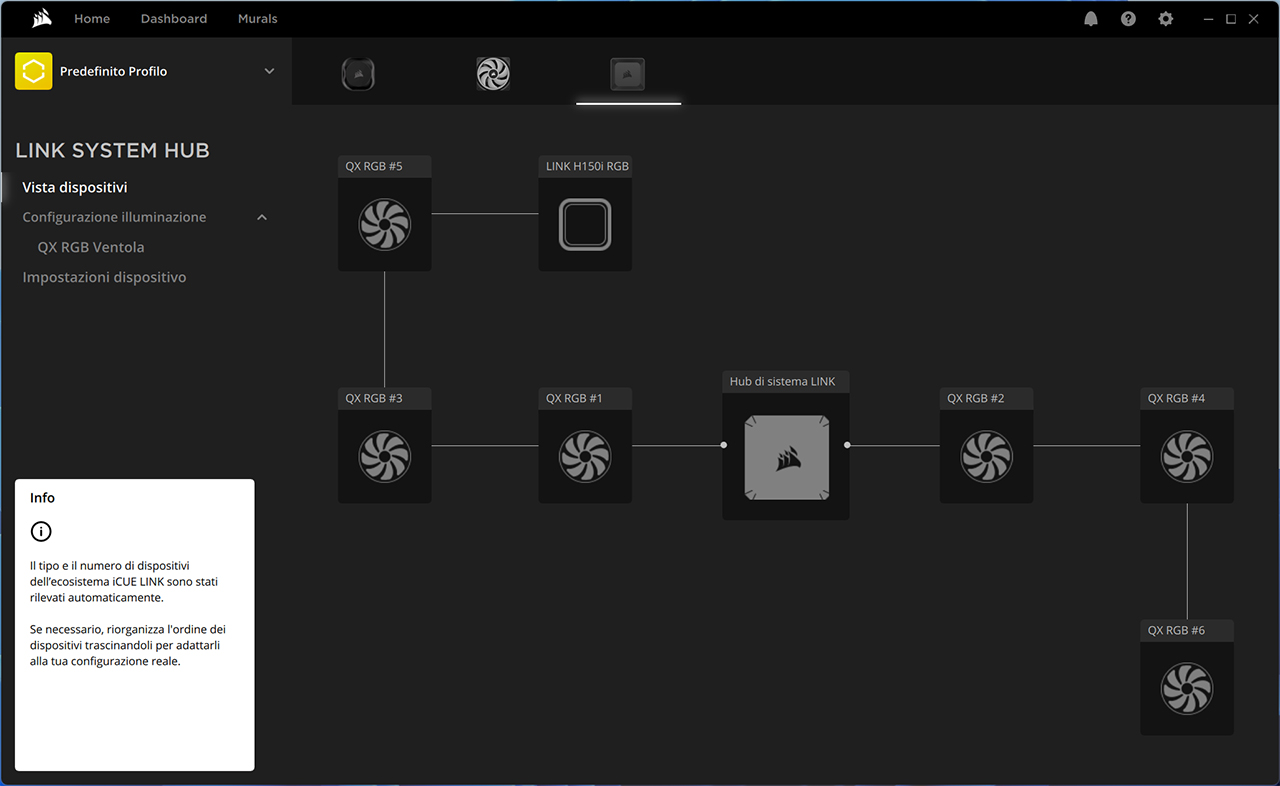Image resolution: width=1280 pixels, height=786 pixels.
Task: Open iCUE settings gear
Action: click(x=1166, y=19)
